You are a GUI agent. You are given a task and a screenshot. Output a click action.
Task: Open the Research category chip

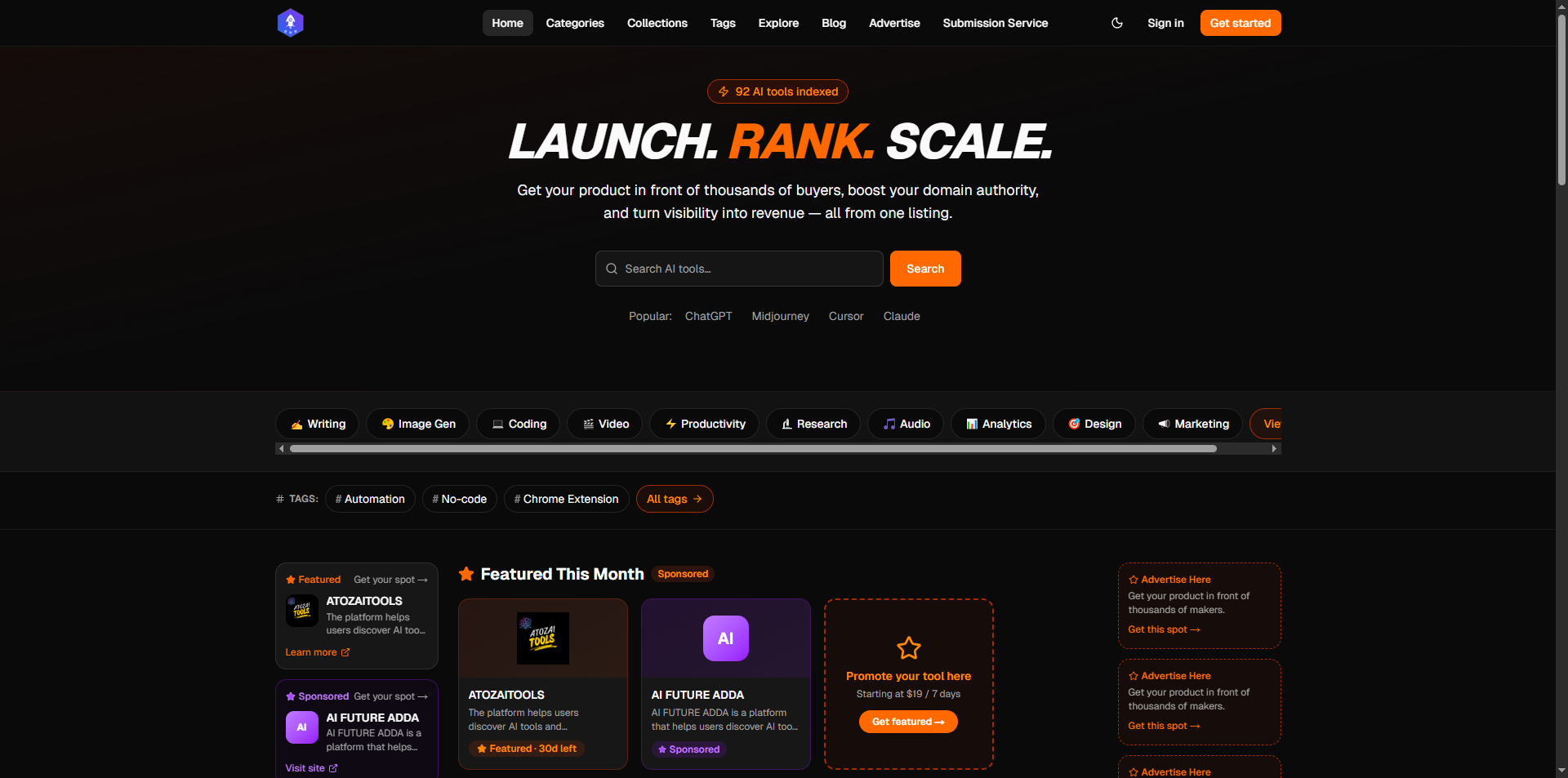click(813, 424)
